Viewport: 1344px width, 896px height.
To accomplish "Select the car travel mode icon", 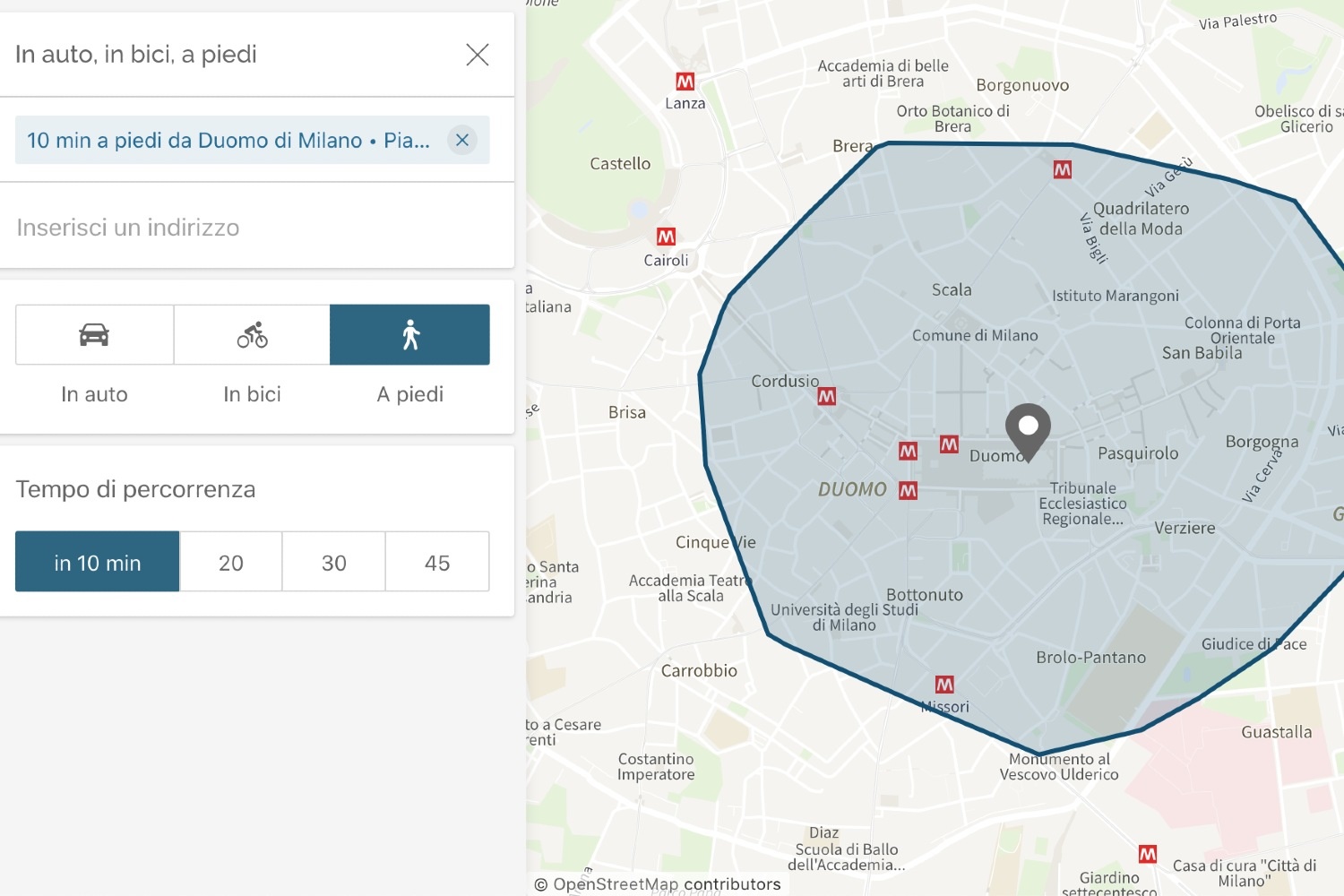I will point(94,335).
